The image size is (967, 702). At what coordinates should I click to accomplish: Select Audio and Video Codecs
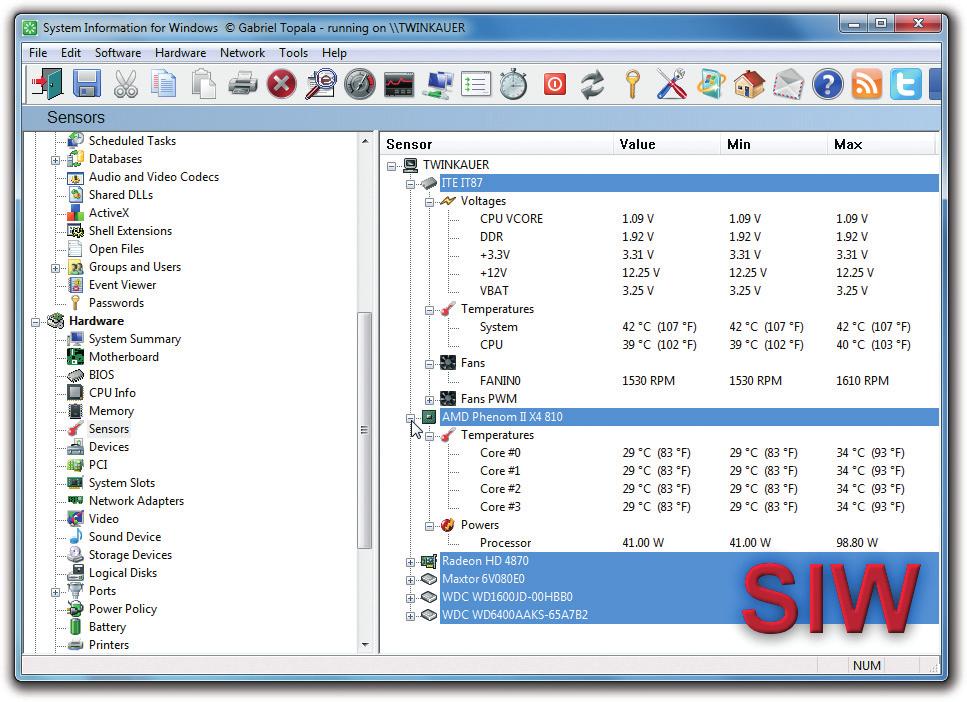[154, 177]
